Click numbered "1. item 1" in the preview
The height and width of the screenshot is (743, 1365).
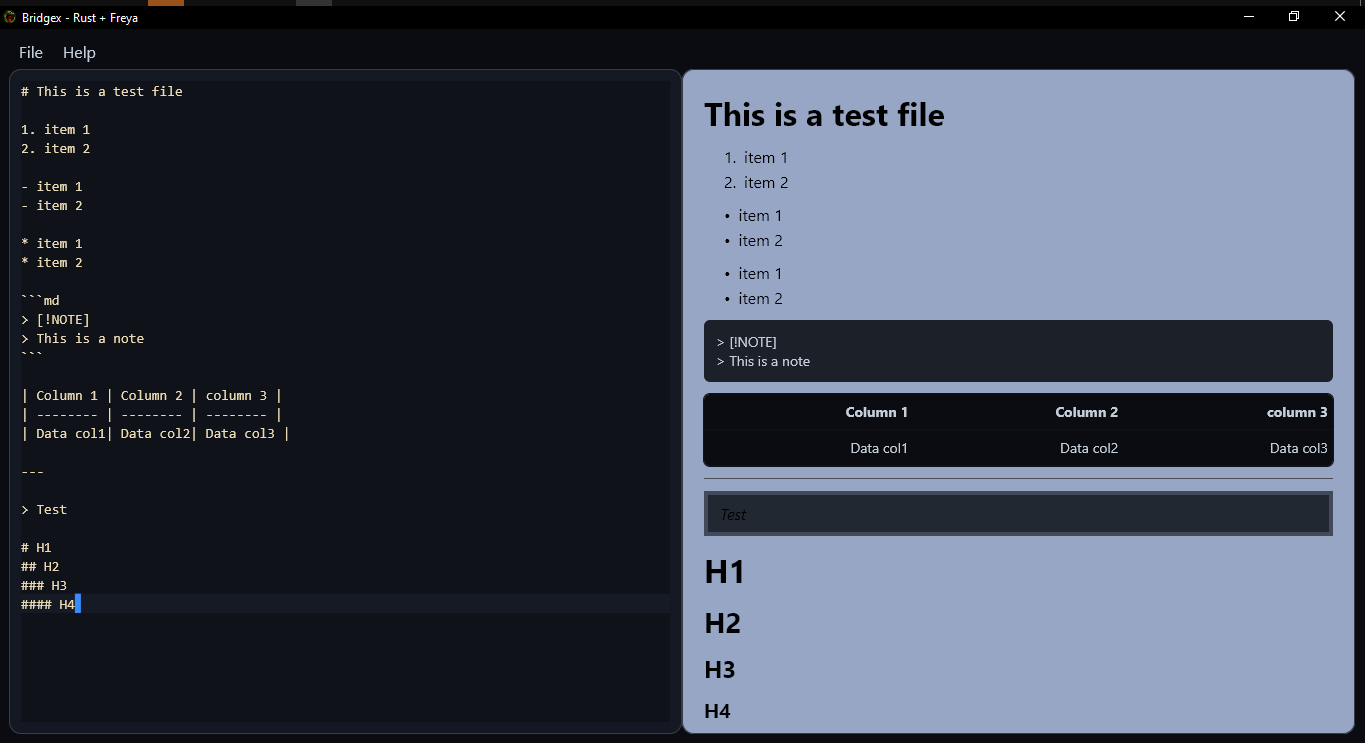coord(756,158)
